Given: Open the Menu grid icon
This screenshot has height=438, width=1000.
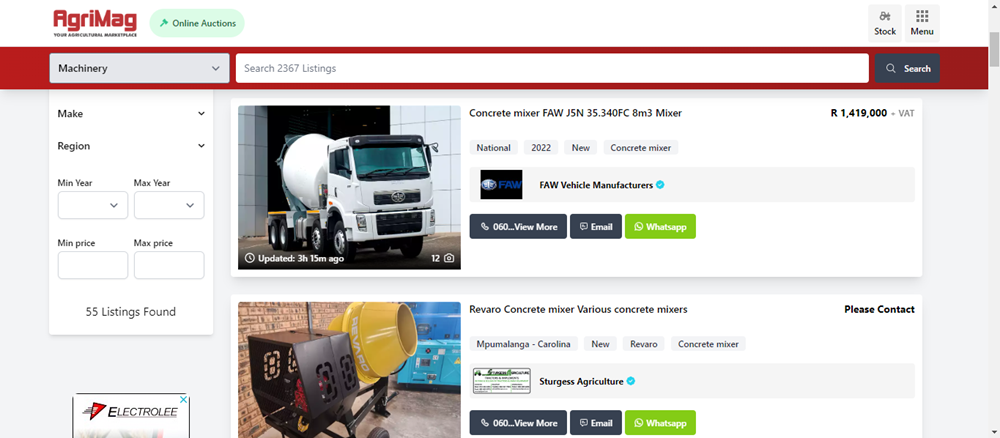Looking at the screenshot, I should (x=922, y=24).
